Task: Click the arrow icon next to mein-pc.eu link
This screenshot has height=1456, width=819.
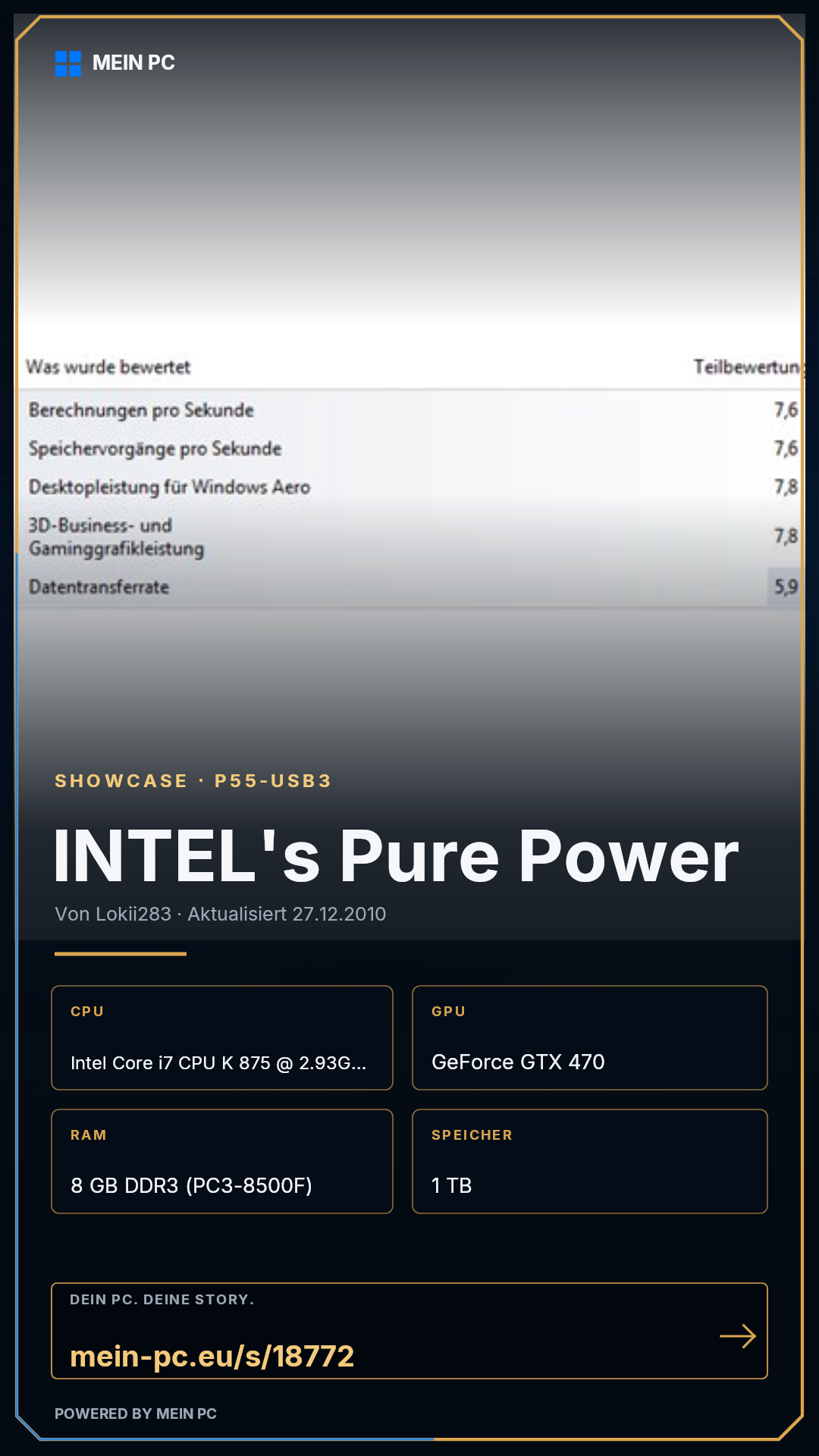Action: coord(738,1336)
